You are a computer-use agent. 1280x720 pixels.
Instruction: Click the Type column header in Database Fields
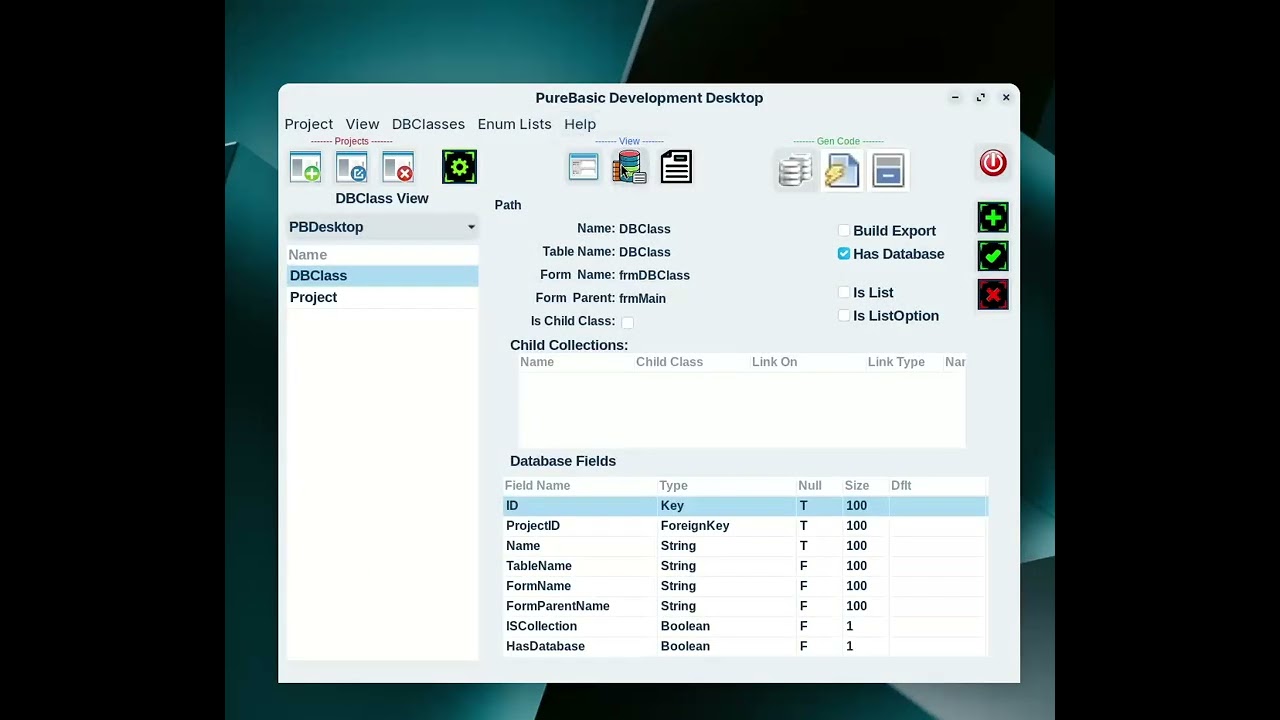pyautogui.click(x=726, y=486)
